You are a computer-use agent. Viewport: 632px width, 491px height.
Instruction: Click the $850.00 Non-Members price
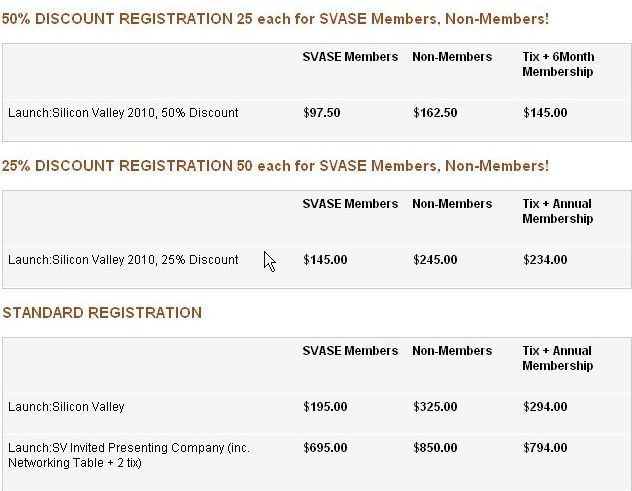point(434,448)
